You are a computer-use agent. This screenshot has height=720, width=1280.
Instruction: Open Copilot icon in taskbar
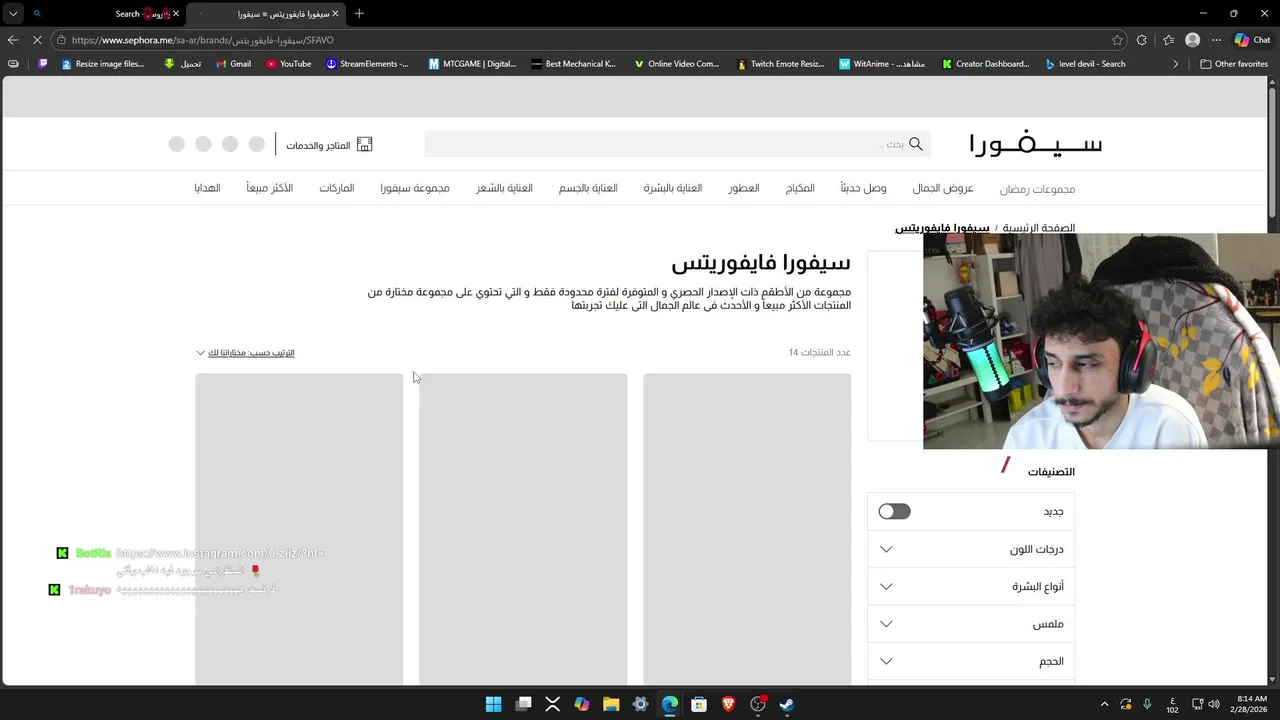(x=582, y=705)
